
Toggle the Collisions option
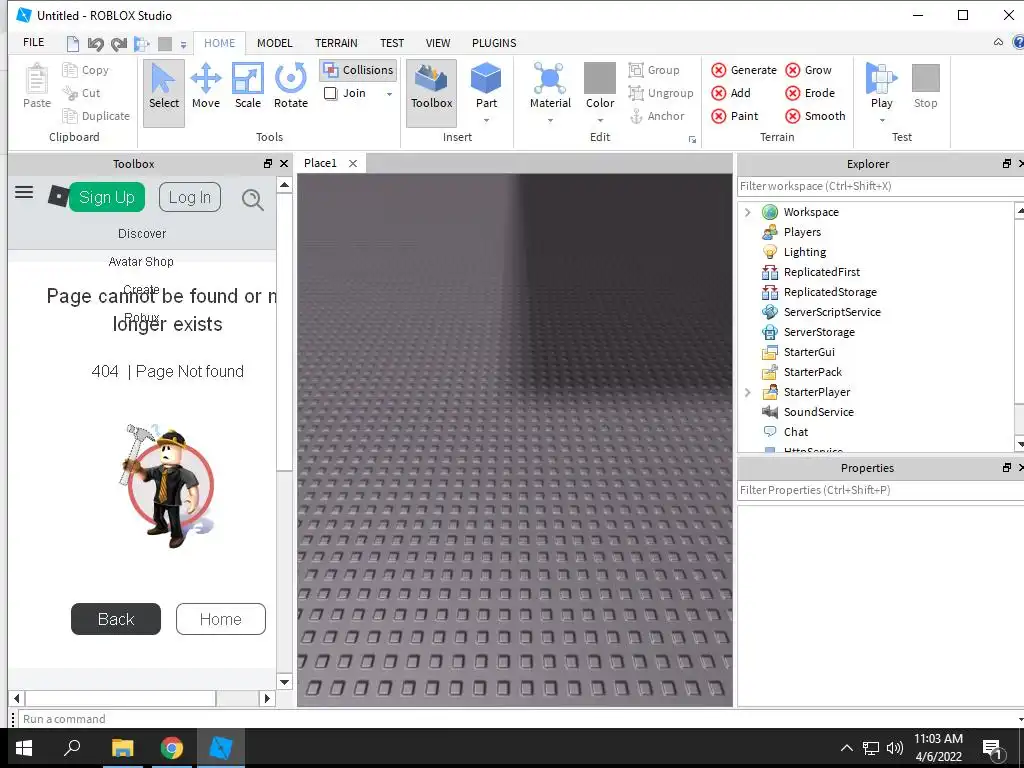[x=359, y=70]
